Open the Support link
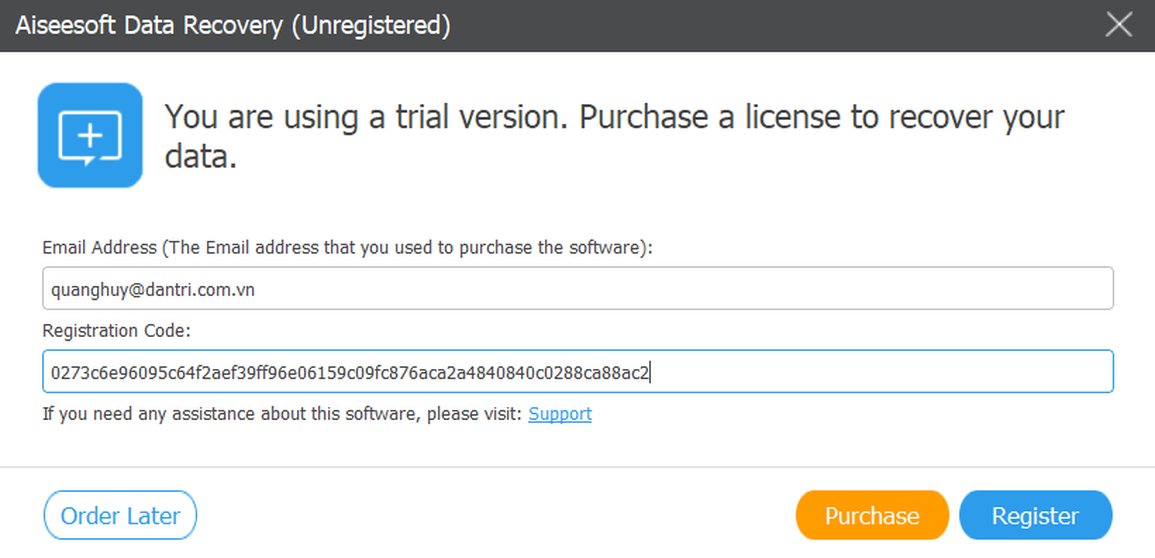 tap(560, 414)
